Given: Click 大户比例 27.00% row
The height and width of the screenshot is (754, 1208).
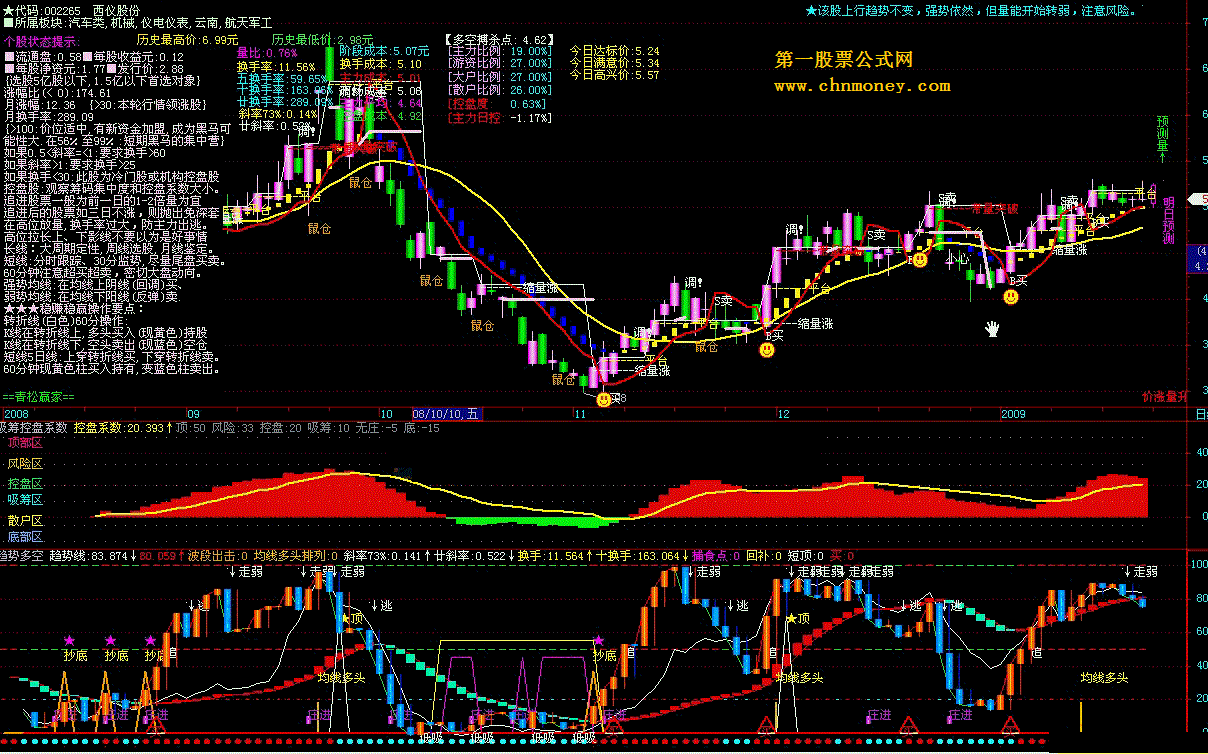Looking at the screenshot, I should [500, 77].
